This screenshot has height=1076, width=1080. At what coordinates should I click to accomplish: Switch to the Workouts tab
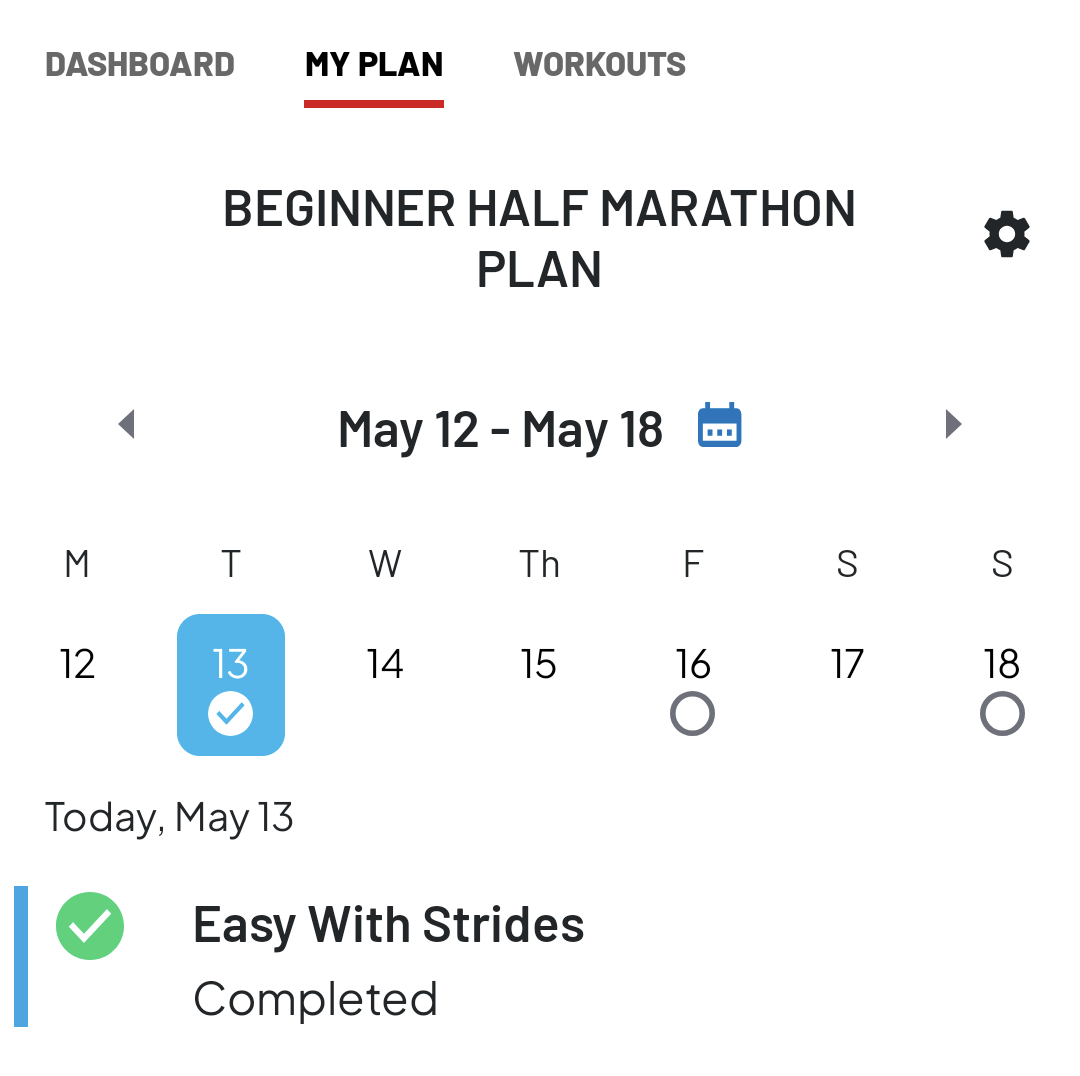point(599,65)
